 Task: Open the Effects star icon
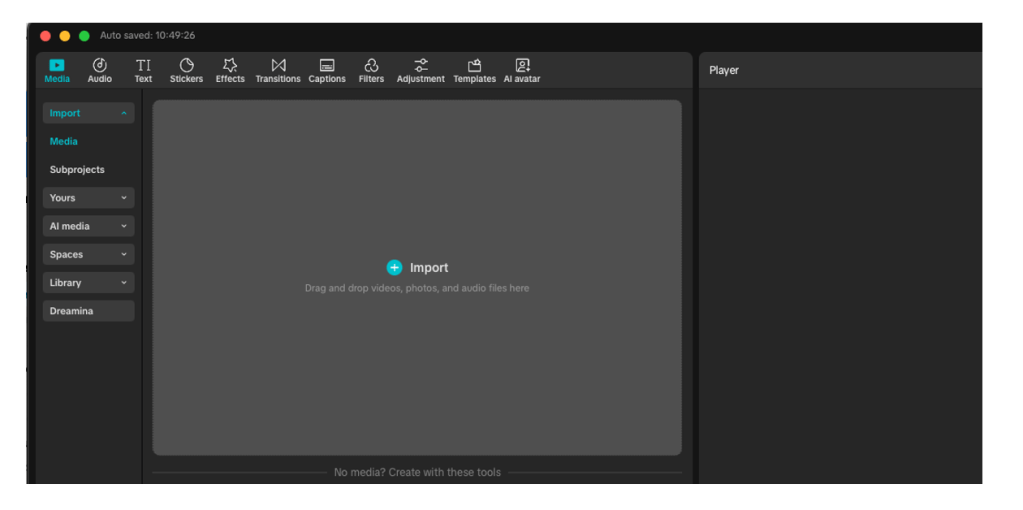[230, 65]
